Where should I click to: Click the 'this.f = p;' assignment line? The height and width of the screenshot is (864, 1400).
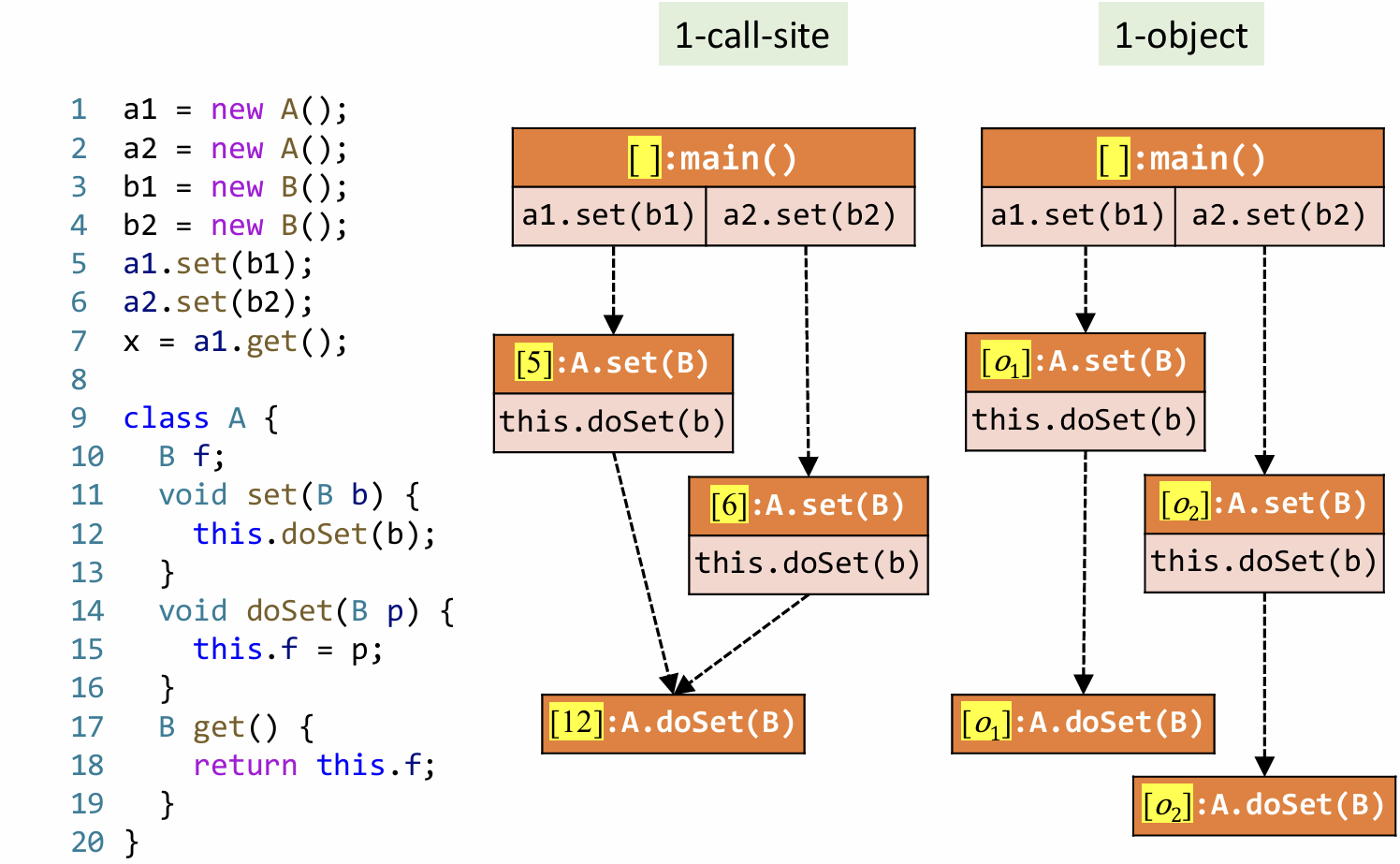287,650
